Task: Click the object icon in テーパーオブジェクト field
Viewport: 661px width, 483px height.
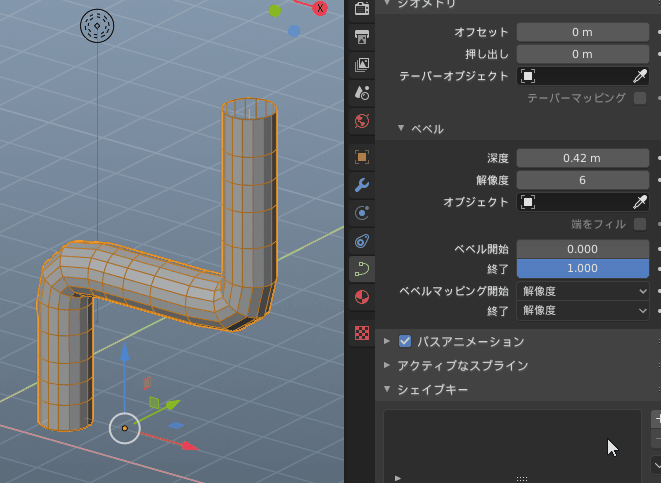Action: (x=528, y=76)
